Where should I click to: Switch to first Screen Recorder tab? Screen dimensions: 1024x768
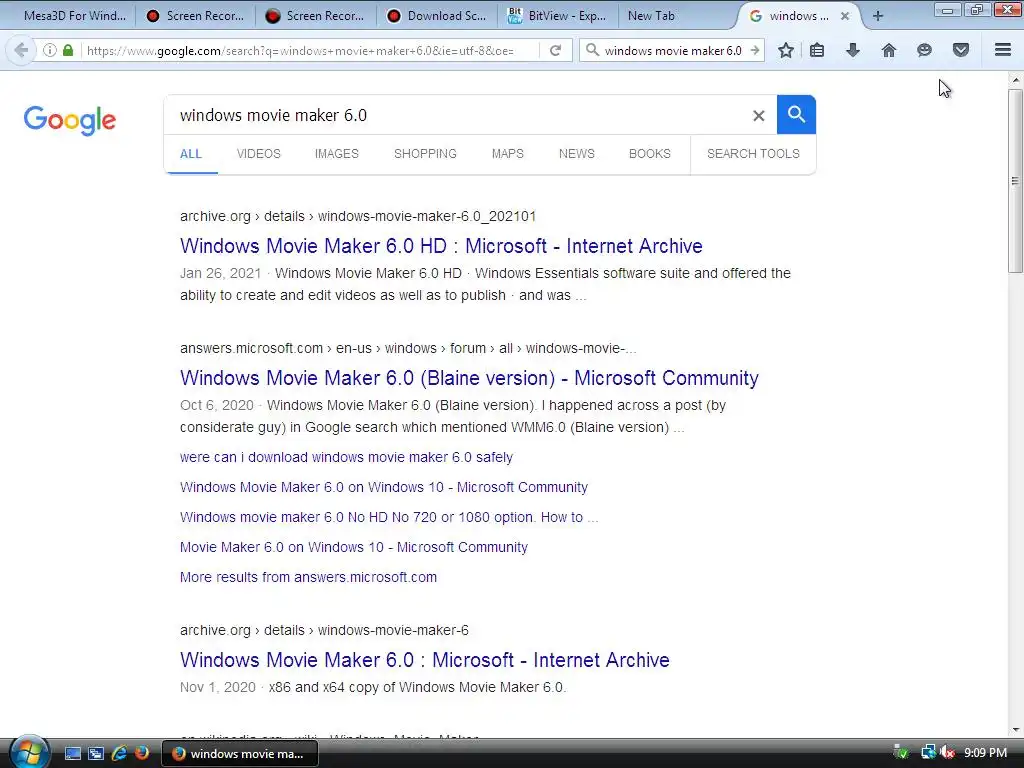(x=195, y=16)
